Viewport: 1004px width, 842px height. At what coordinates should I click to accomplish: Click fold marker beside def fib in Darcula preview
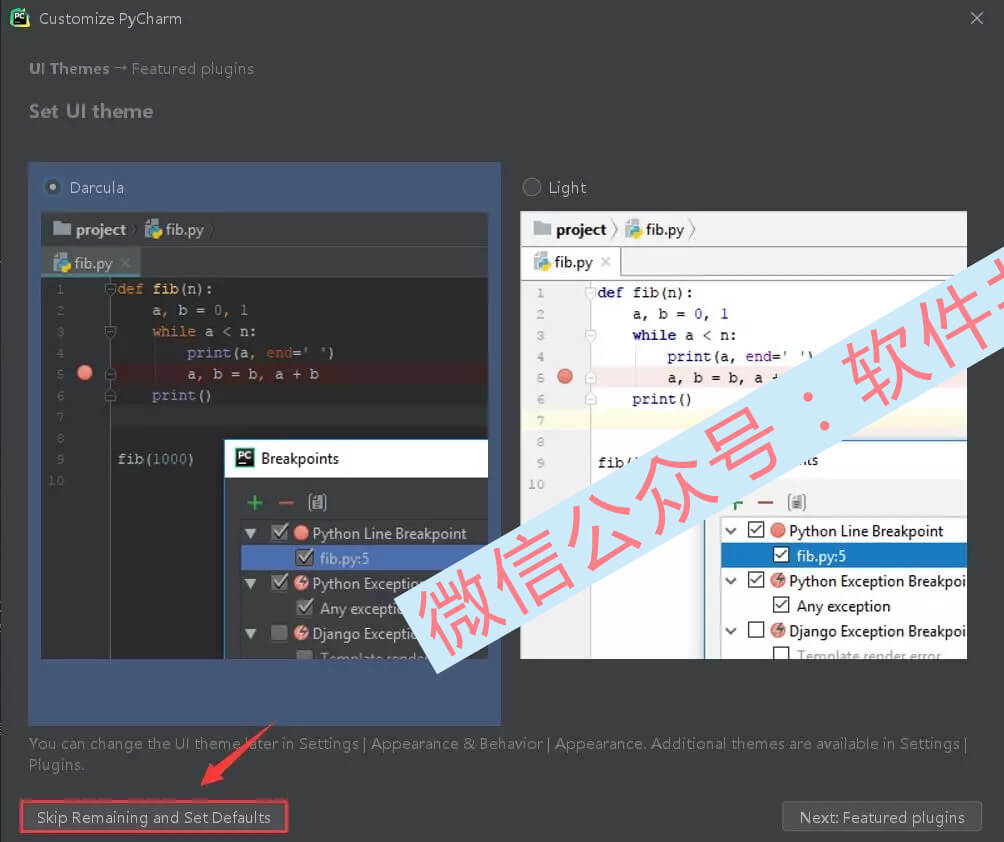(109, 289)
